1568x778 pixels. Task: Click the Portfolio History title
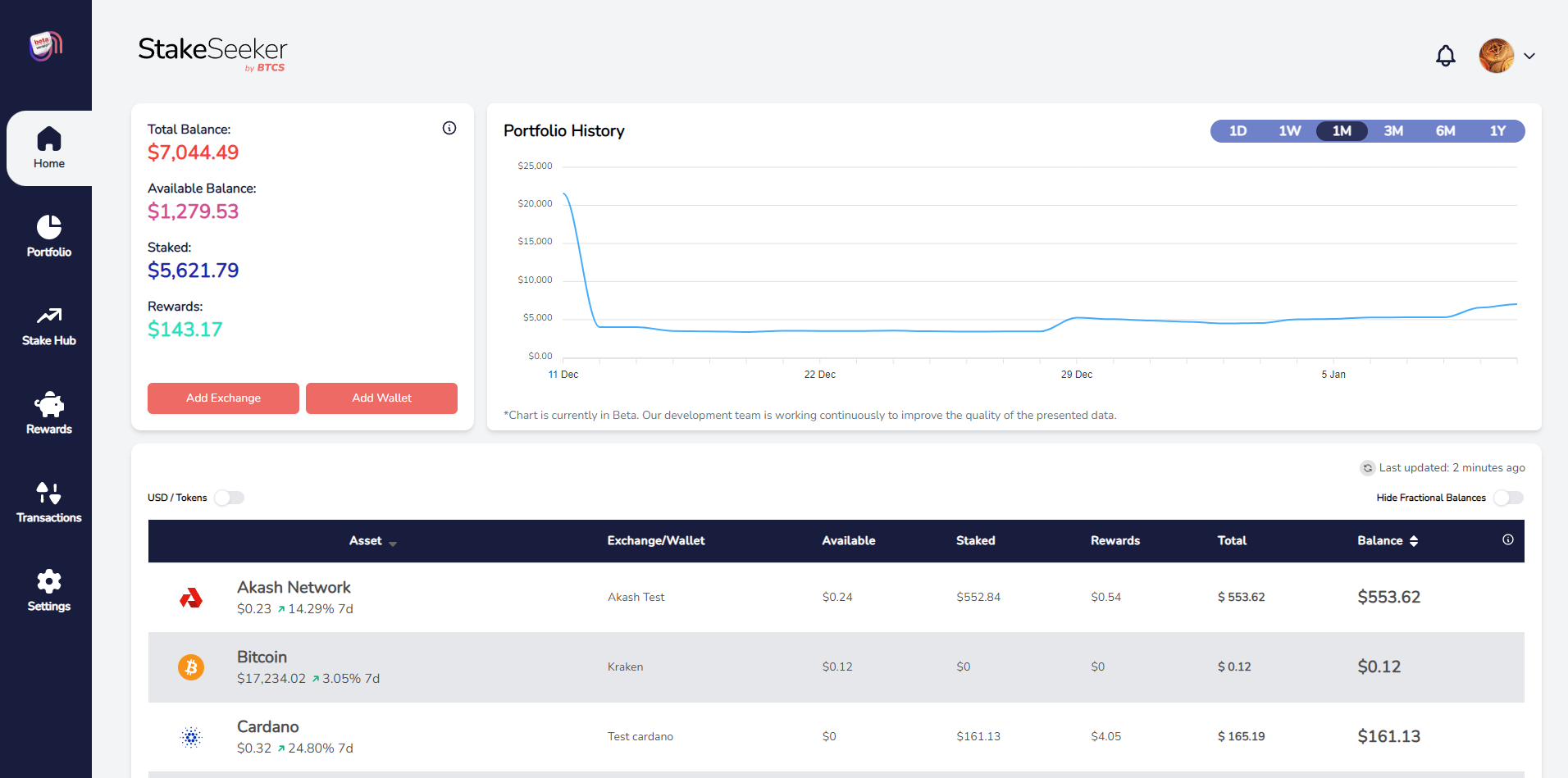tap(564, 131)
